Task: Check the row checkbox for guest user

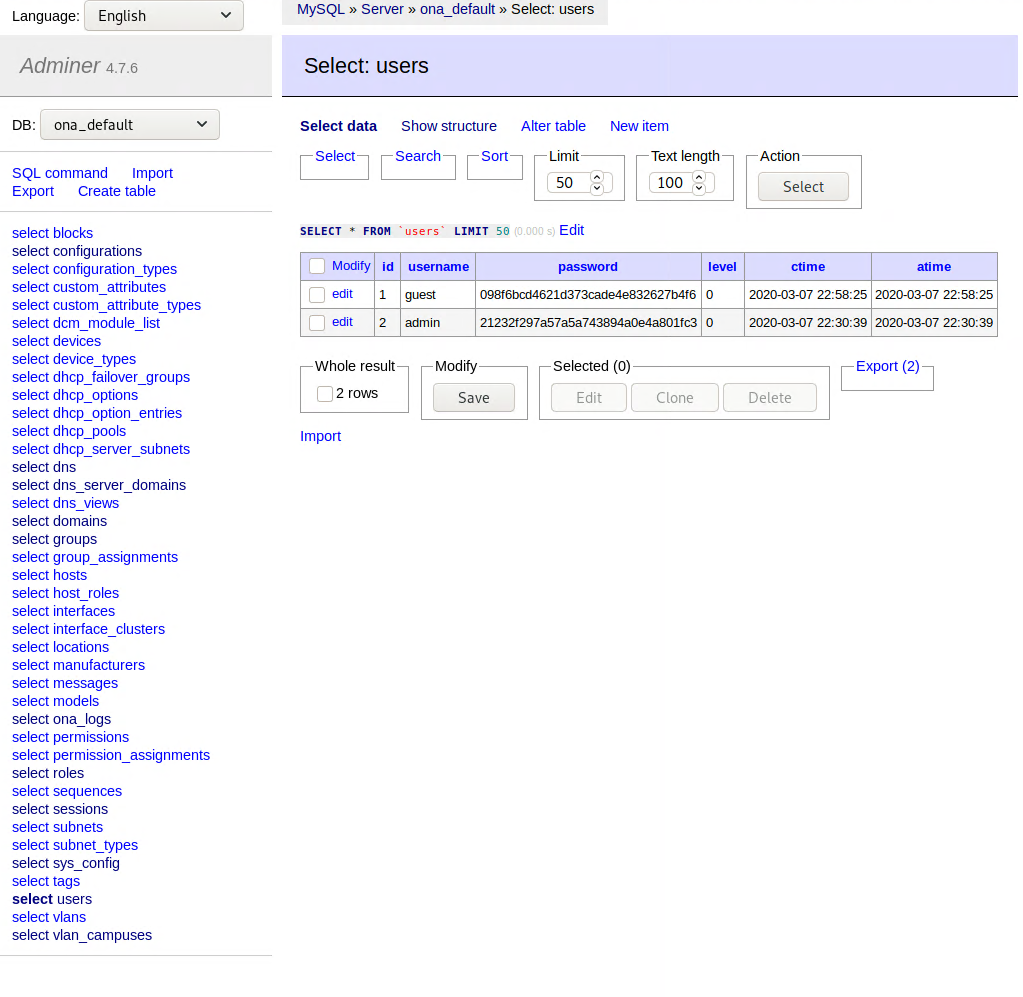Action: tap(317, 295)
